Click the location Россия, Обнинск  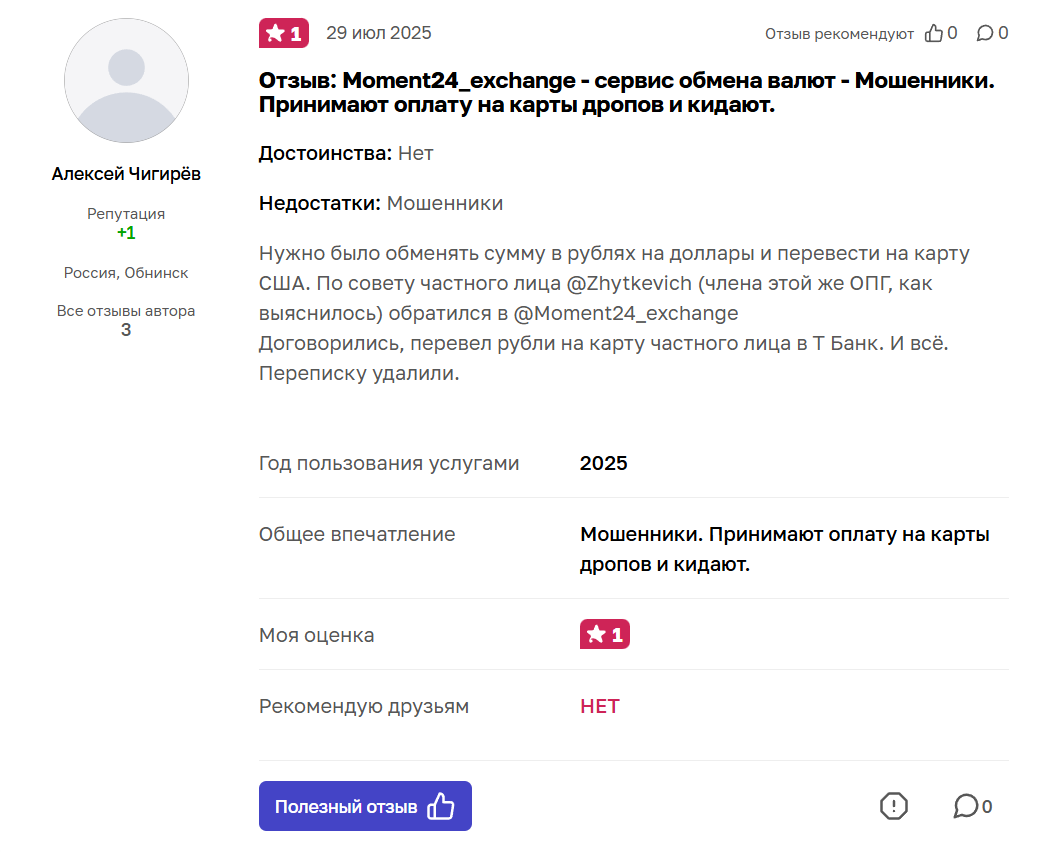(125, 272)
